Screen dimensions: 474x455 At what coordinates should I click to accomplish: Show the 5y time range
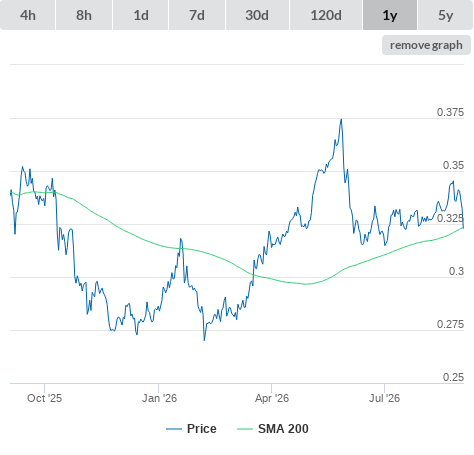click(446, 15)
